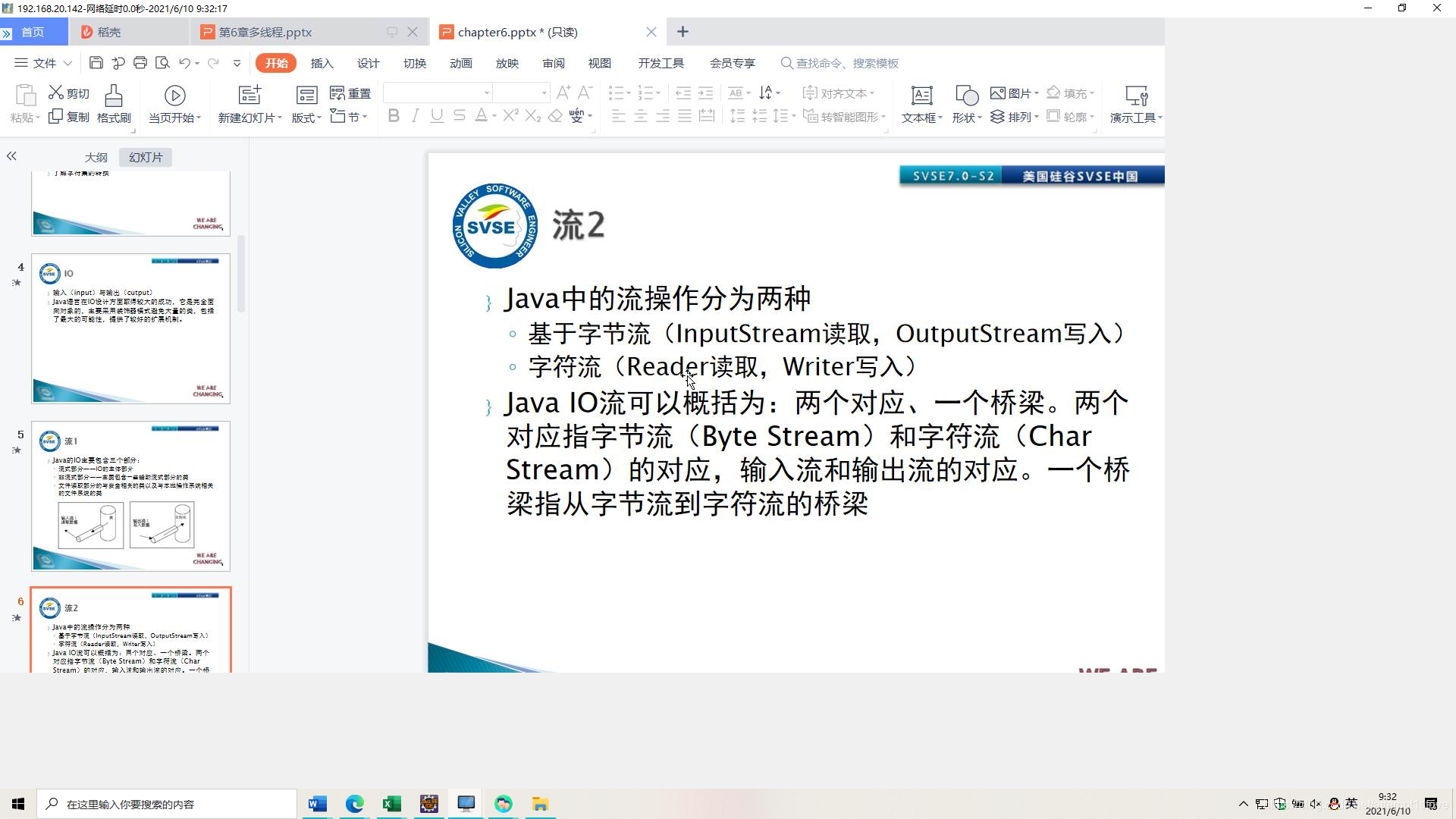Click the command search box (查找命令)
Screen dimensions: 1456x819
(839, 63)
